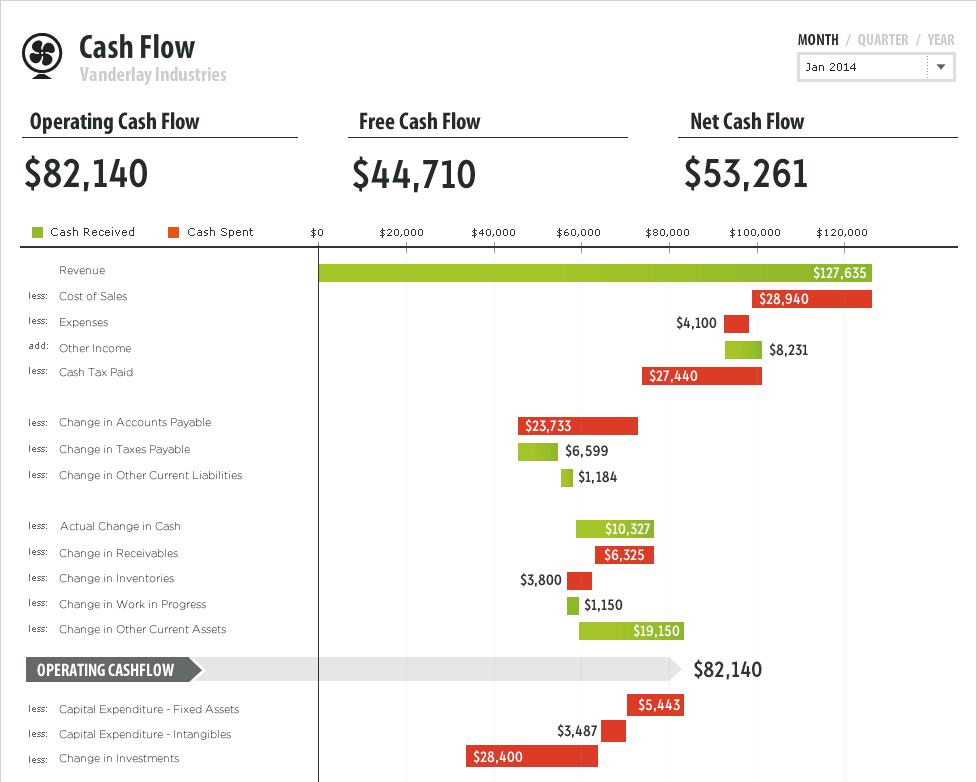Switch to the QUARTER view
The width and height of the screenshot is (977, 782).
point(881,40)
